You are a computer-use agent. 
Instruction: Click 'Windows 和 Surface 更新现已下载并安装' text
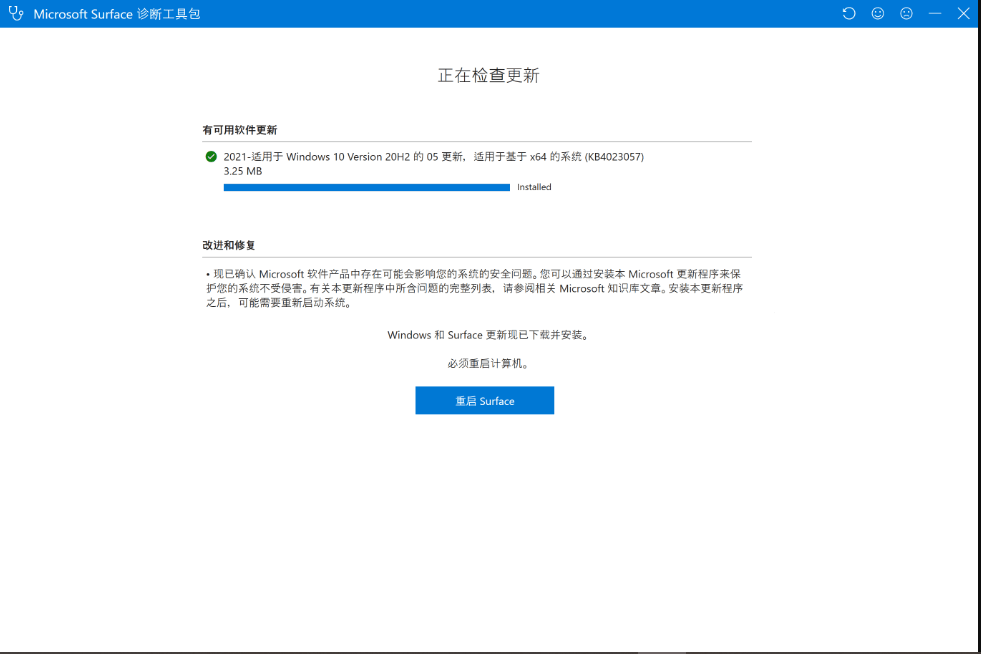488,335
